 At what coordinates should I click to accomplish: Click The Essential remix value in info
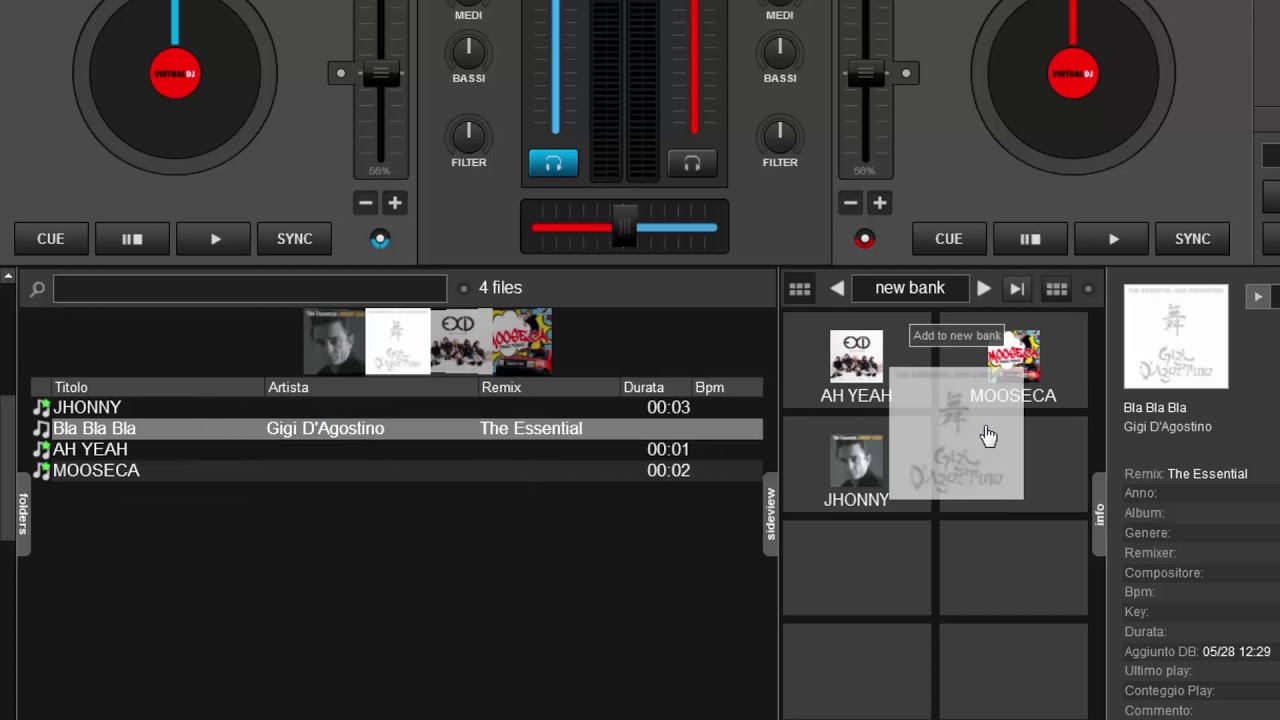(x=1207, y=474)
